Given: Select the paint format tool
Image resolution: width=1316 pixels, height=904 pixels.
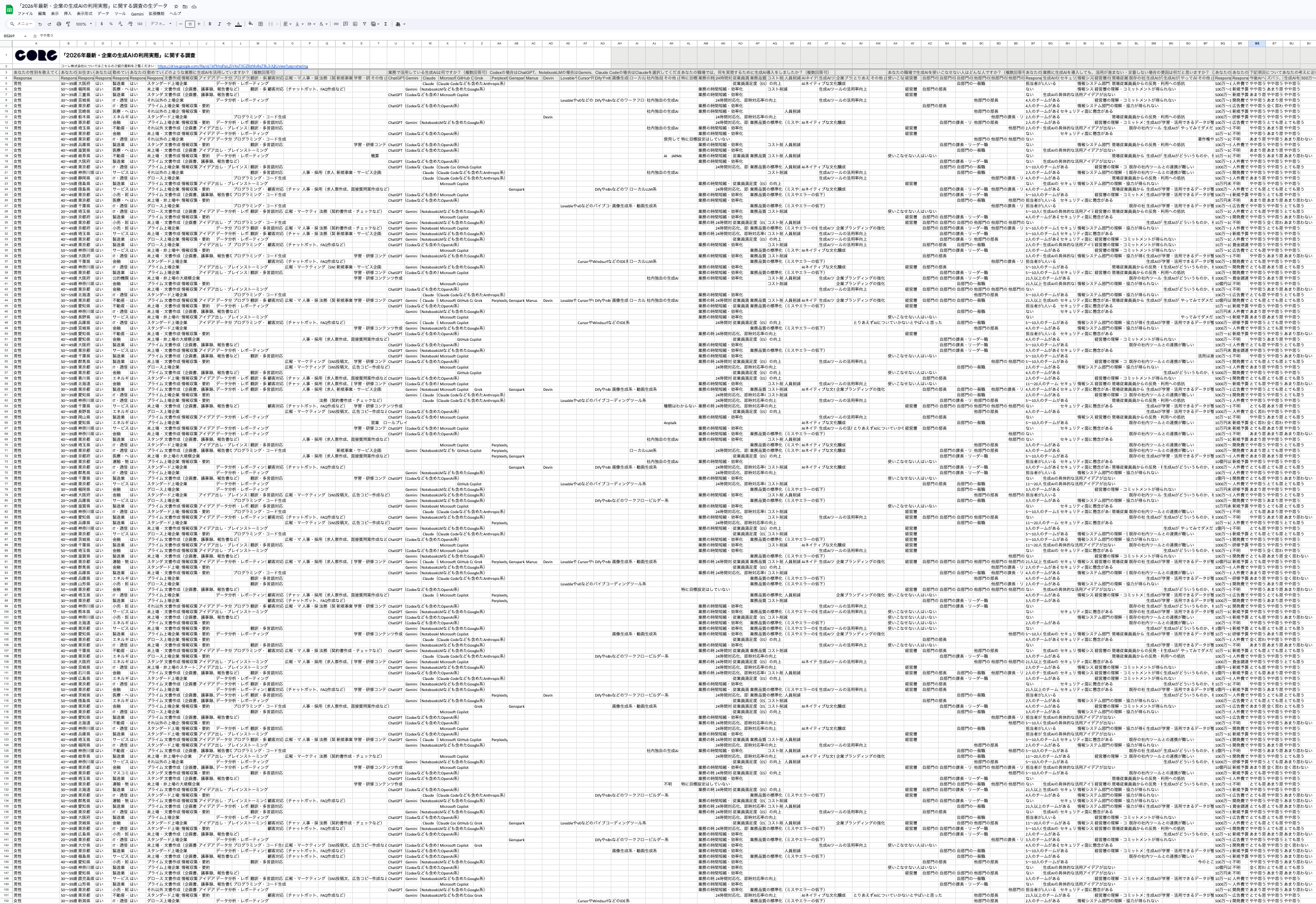Looking at the screenshot, I should [68, 24].
